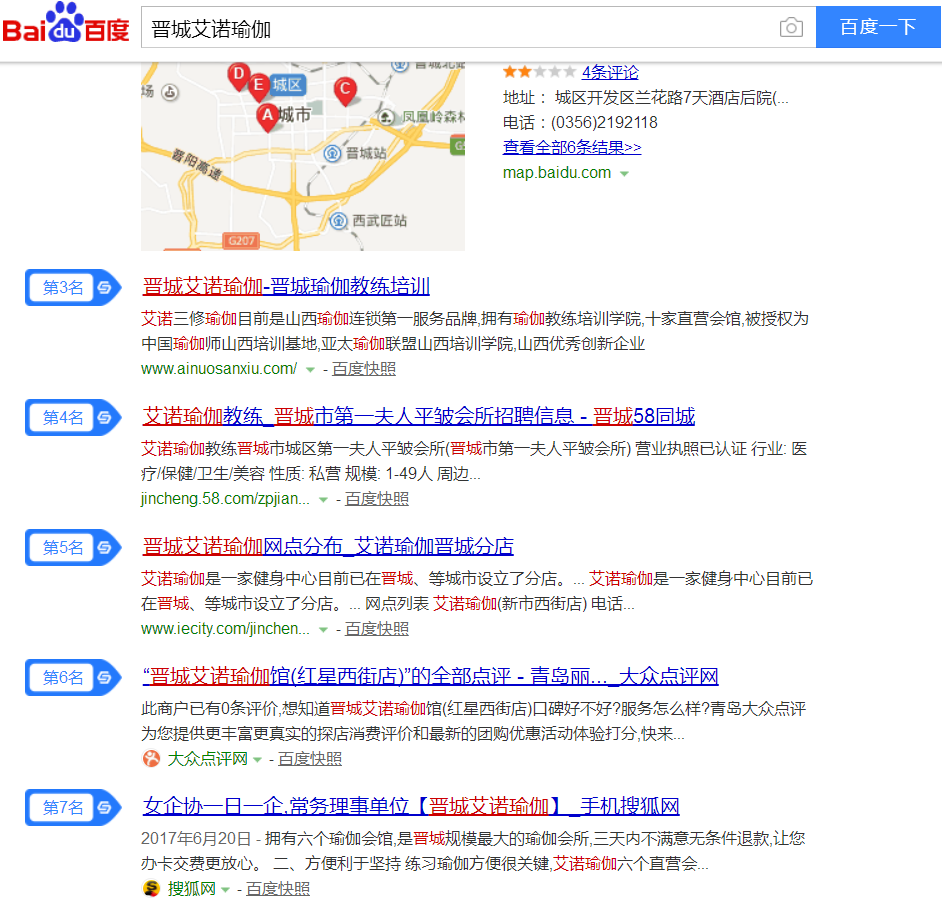
Task: Open 百度快照 for 搜狐网 result
Action: 278,889
